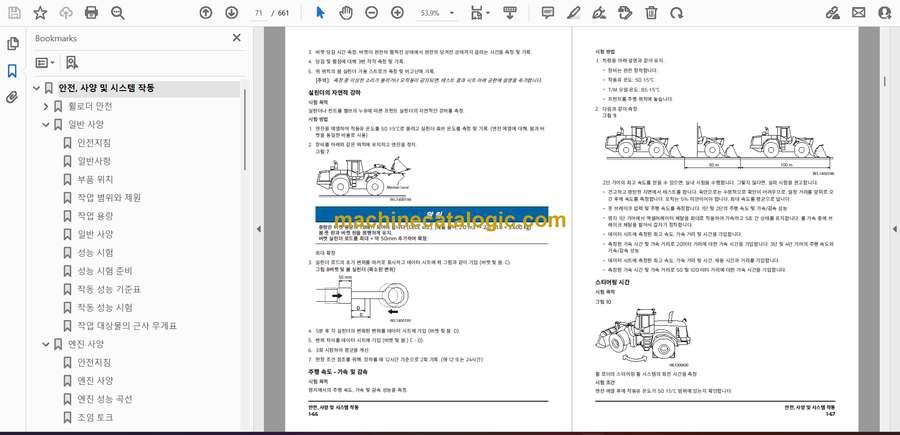Collapse the 안전, 사양 및 시스템 작동 bookmark
Screen dimensions: 900x435
pyautogui.click(x=37, y=88)
